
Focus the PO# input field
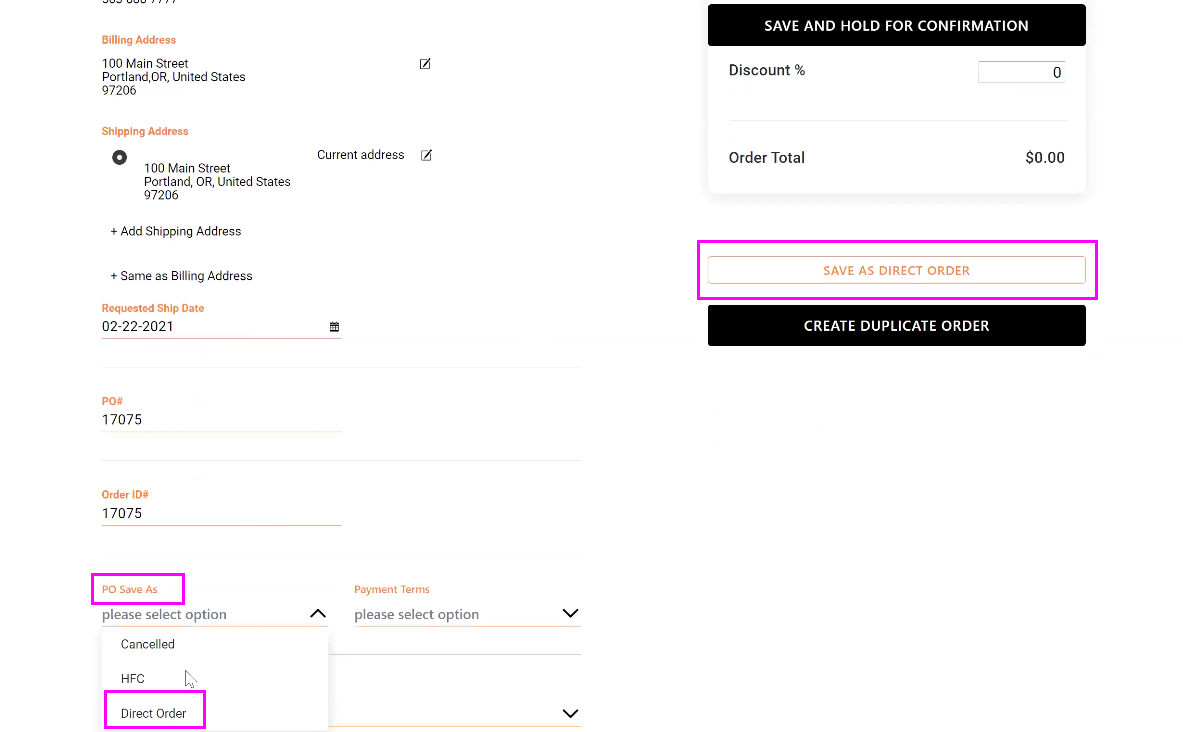220,420
